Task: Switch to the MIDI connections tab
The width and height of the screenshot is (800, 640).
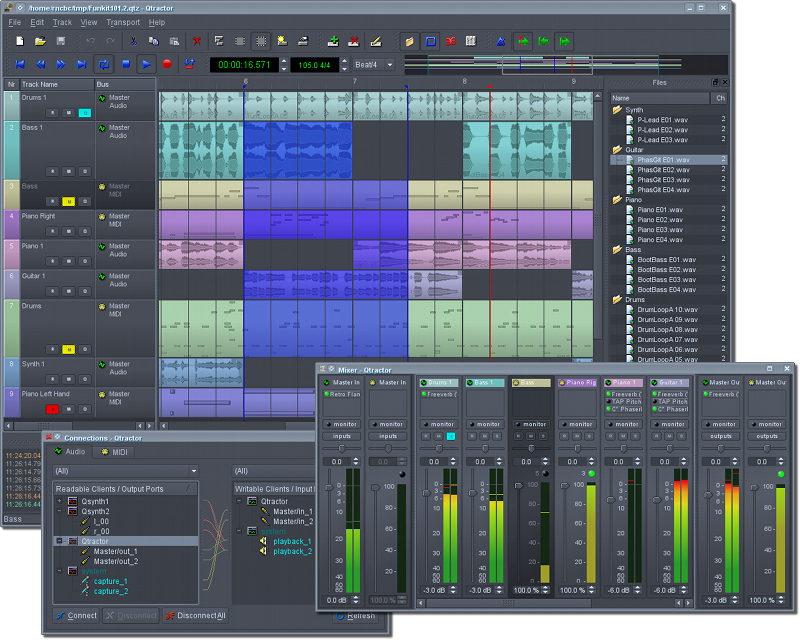Action: pyautogui.click(x=114, y=452)
